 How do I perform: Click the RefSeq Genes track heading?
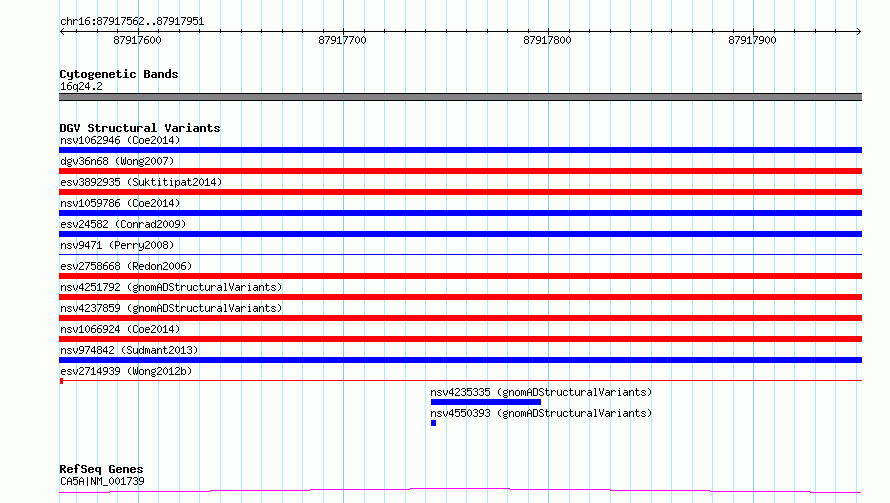[101, 469]
